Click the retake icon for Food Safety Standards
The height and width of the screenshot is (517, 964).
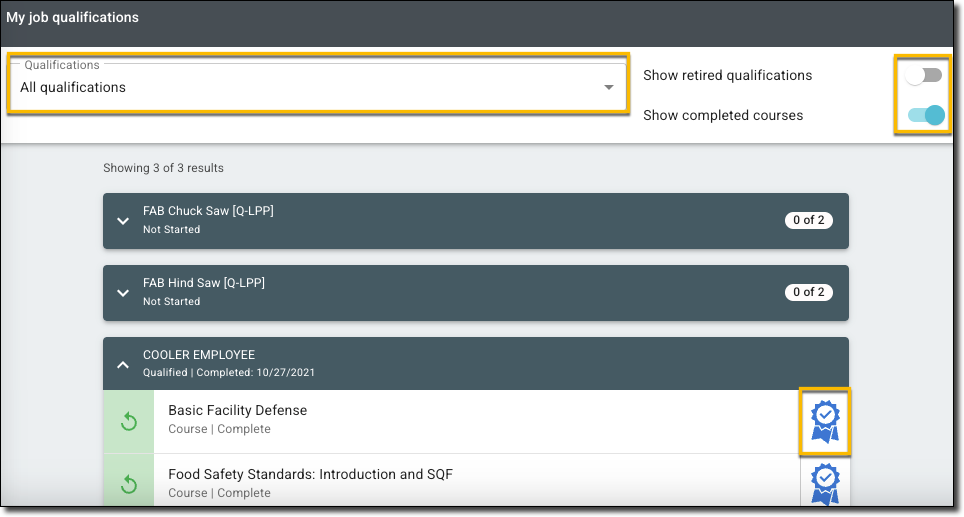[128, 484]
